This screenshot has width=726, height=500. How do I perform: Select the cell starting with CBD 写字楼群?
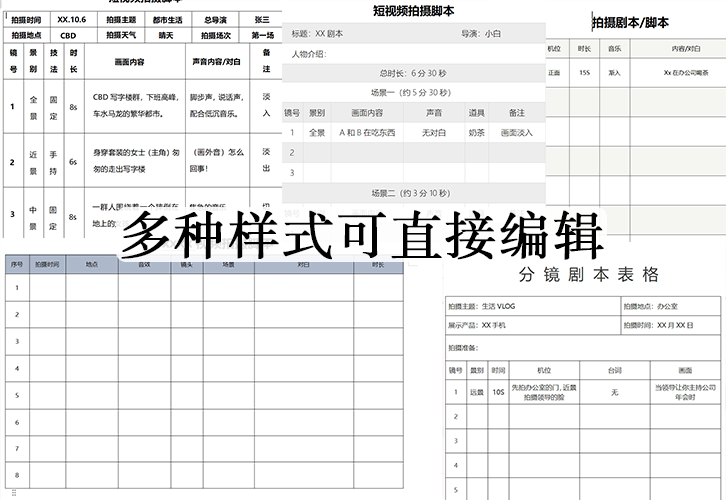(136, 105)
